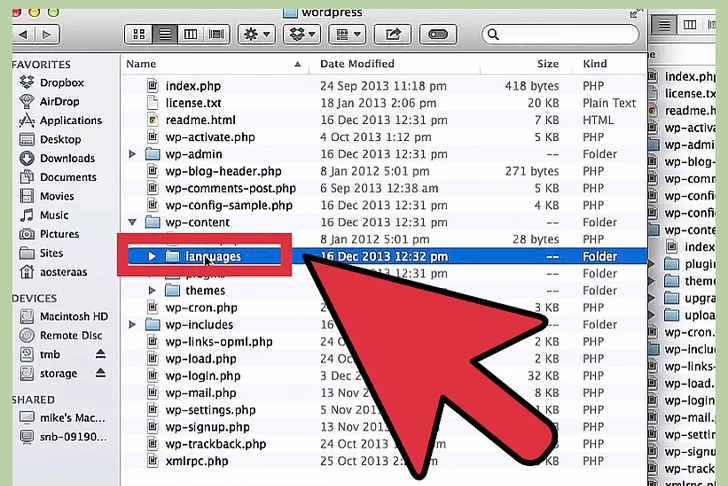Viewport: 728px width, 486px height.
Task: Collapse the wp-content folder
Action: (133, 222)
